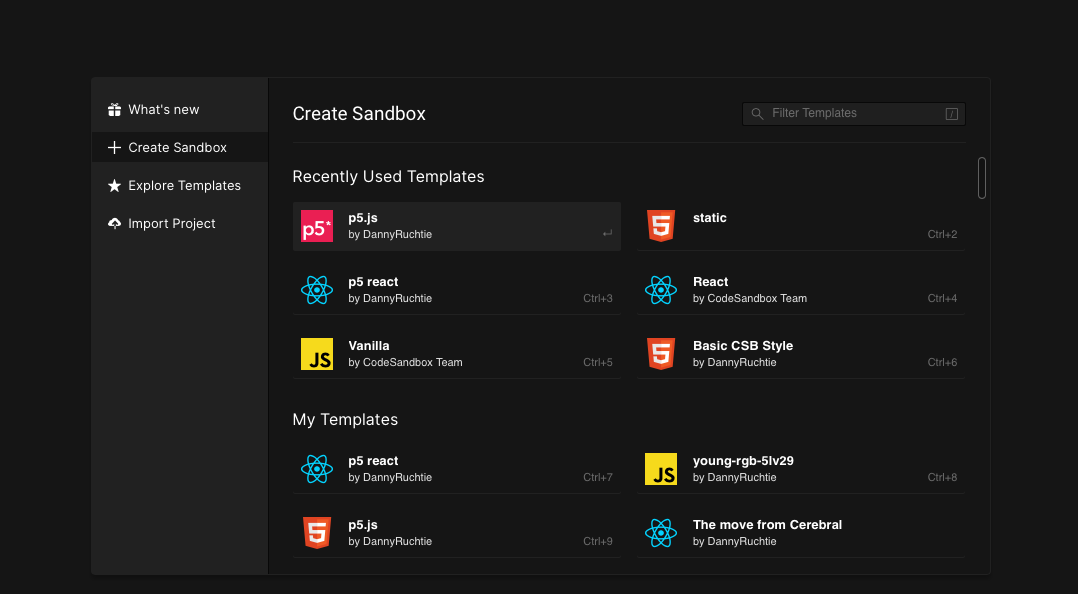
Task: Click the My Templates heading
Action: (345, 419)
